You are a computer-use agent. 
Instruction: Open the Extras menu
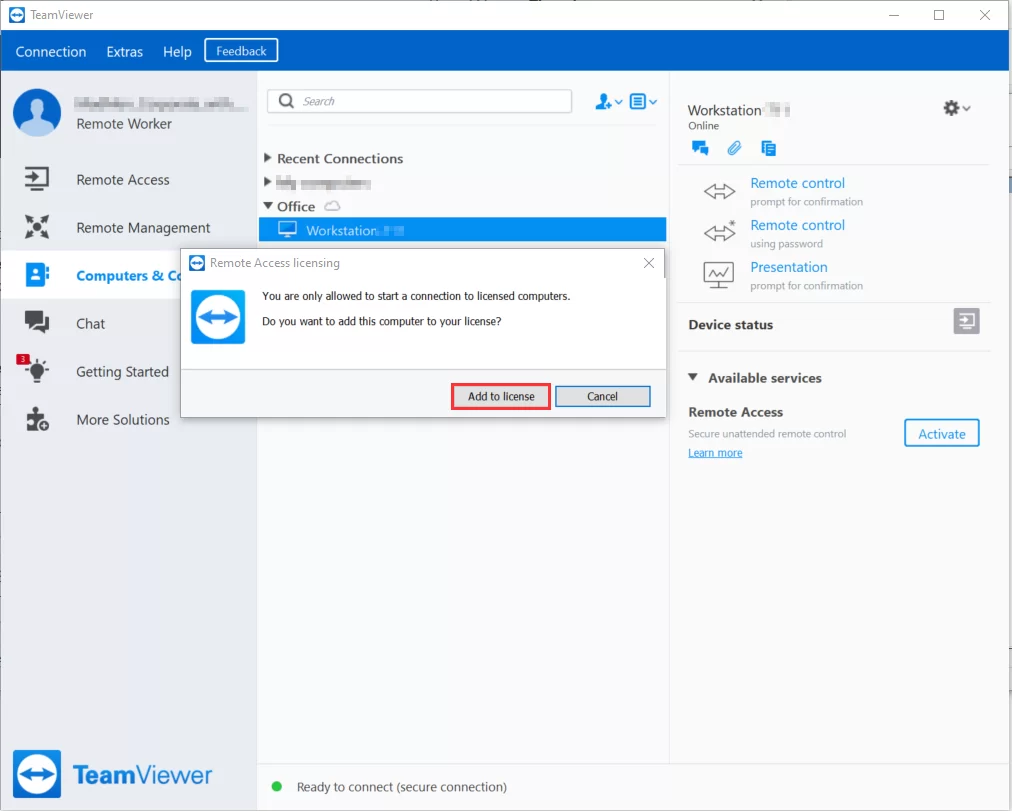tap(124, 51)
